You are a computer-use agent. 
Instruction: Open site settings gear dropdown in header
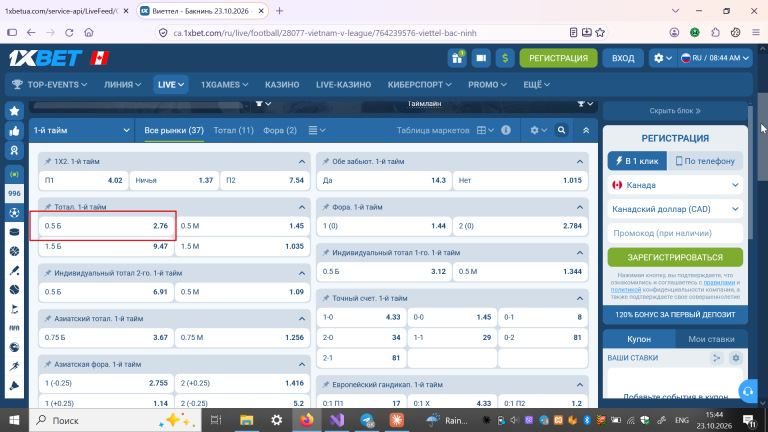(x=662, y=58)
